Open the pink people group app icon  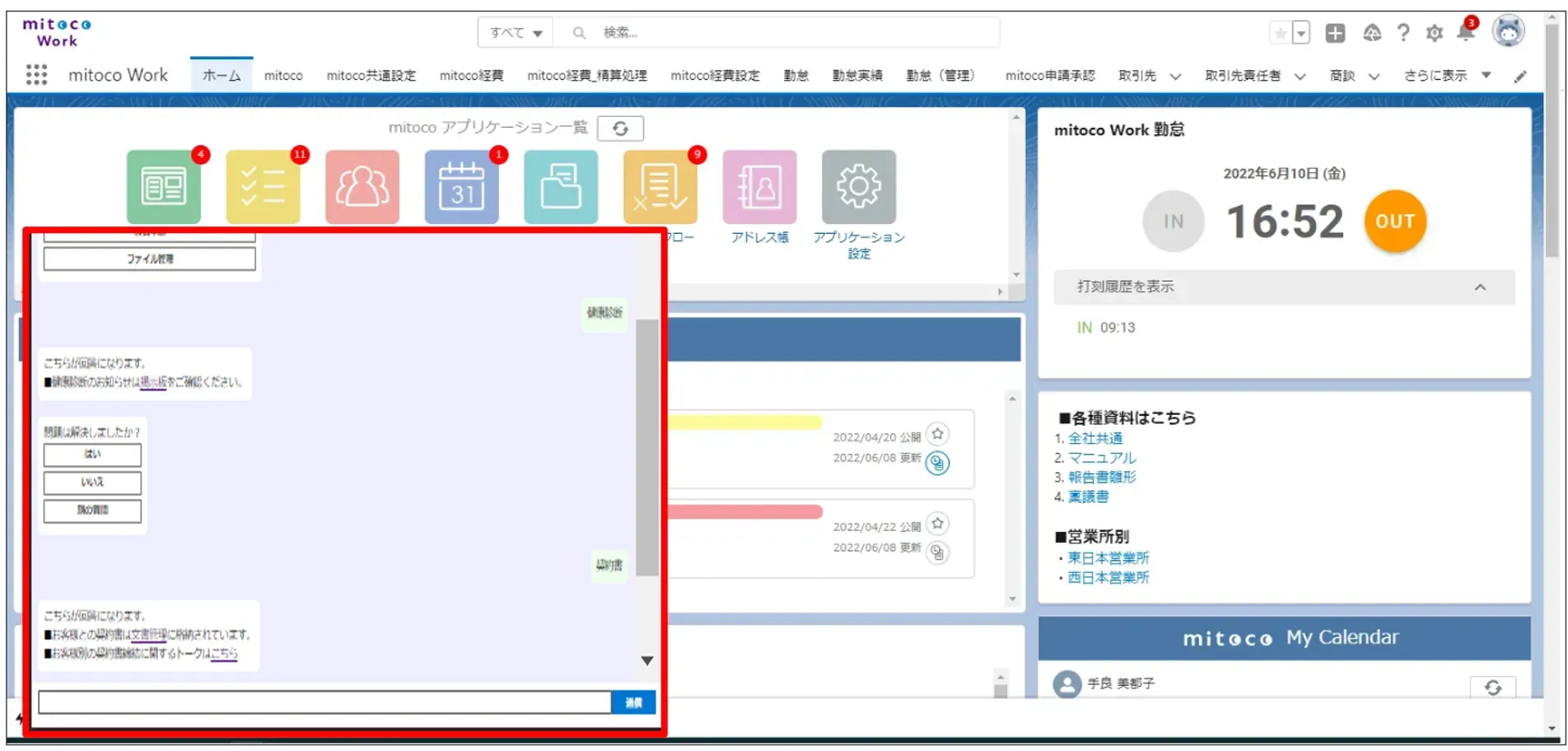click(362, 187)
